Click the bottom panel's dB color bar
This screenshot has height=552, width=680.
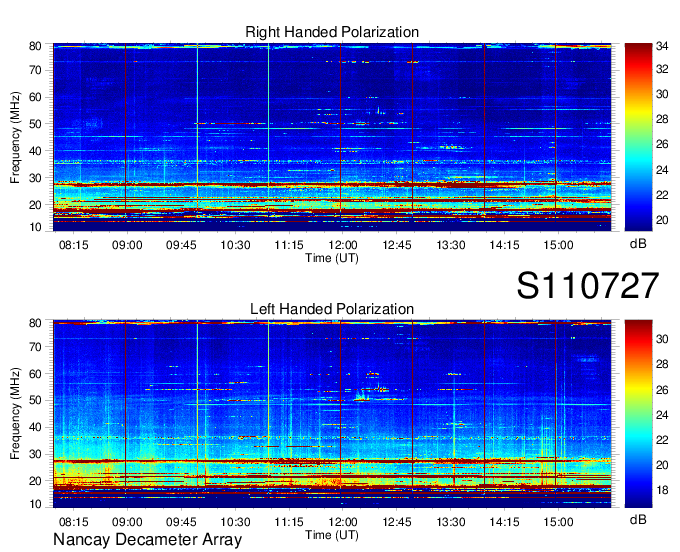point(638,414)
